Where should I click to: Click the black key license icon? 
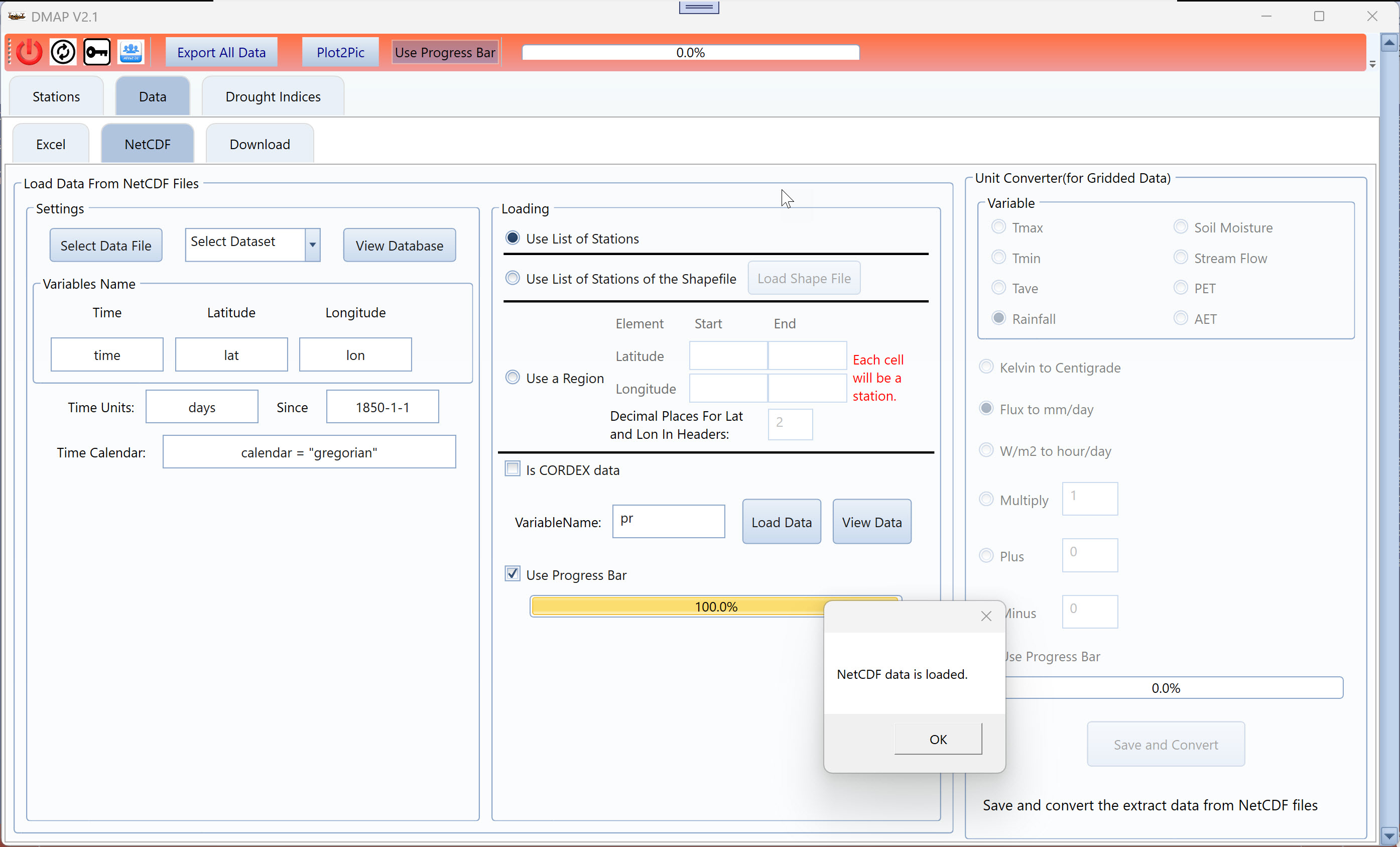pyautogui.click(x=97, y=52)
